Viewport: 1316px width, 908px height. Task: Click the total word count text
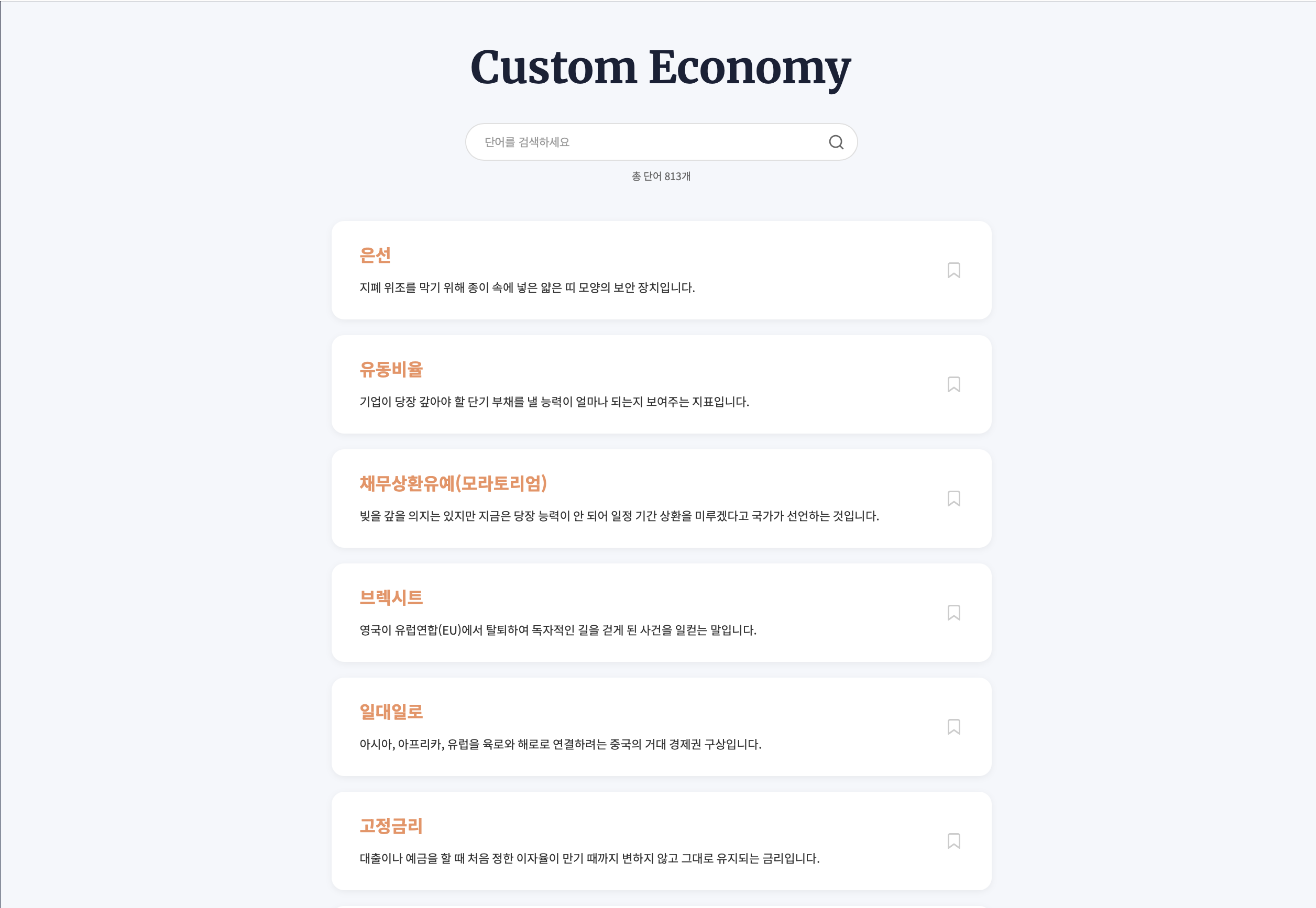tap(660, 176)
